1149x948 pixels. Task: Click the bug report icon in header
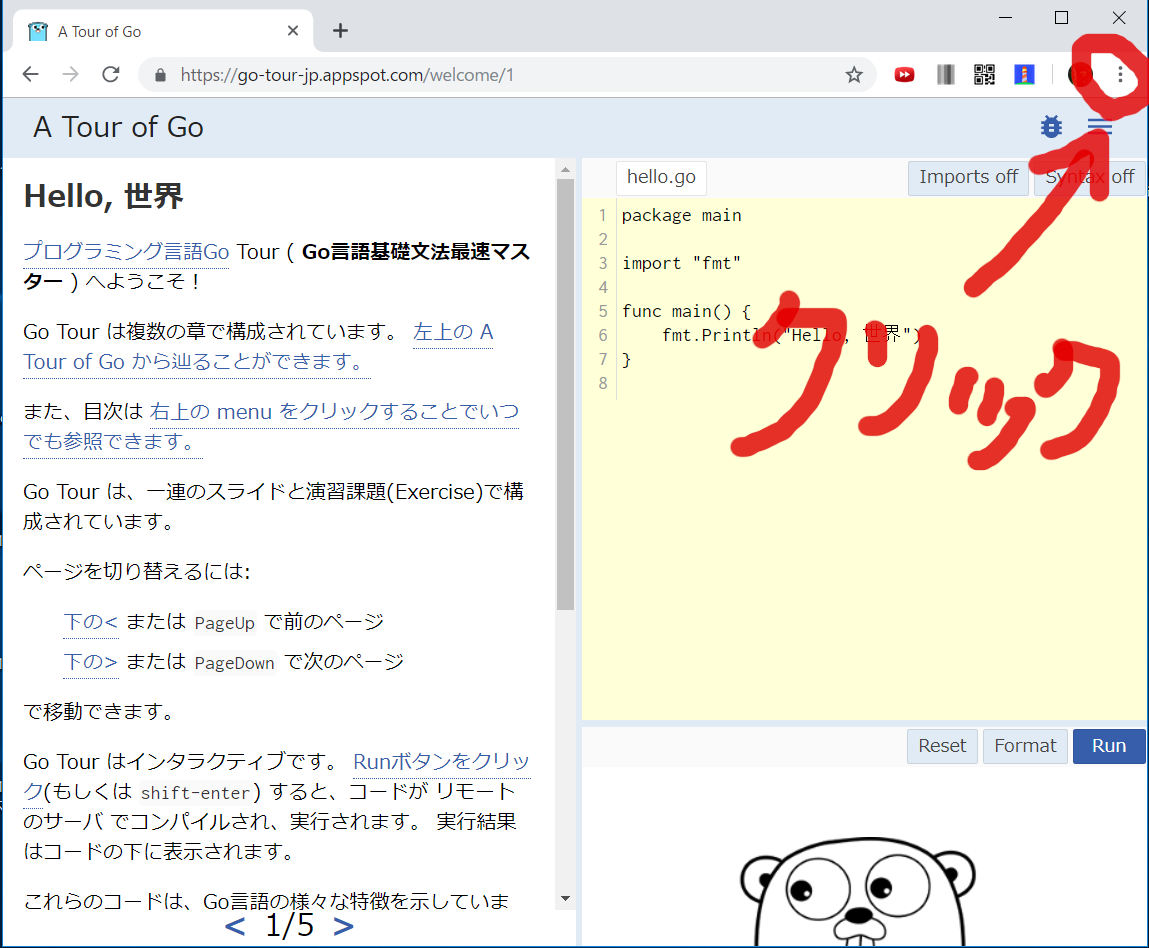point(1051,127)
